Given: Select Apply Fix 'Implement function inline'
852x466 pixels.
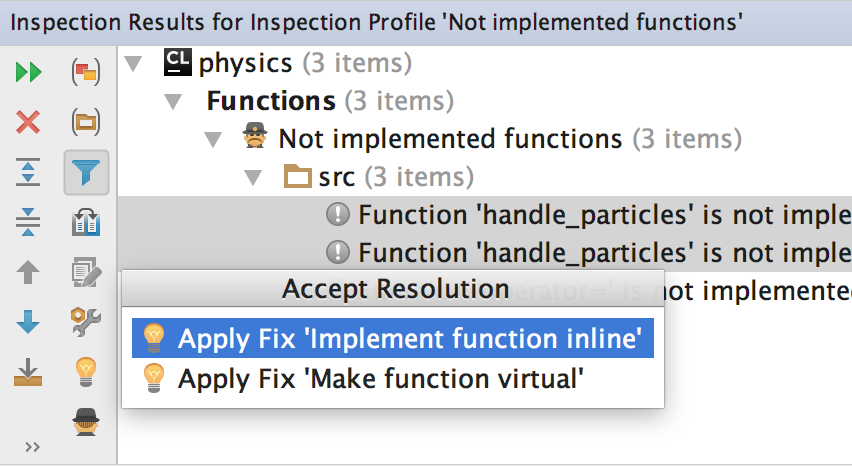Looking at the screenshot, I should point(408,338).
